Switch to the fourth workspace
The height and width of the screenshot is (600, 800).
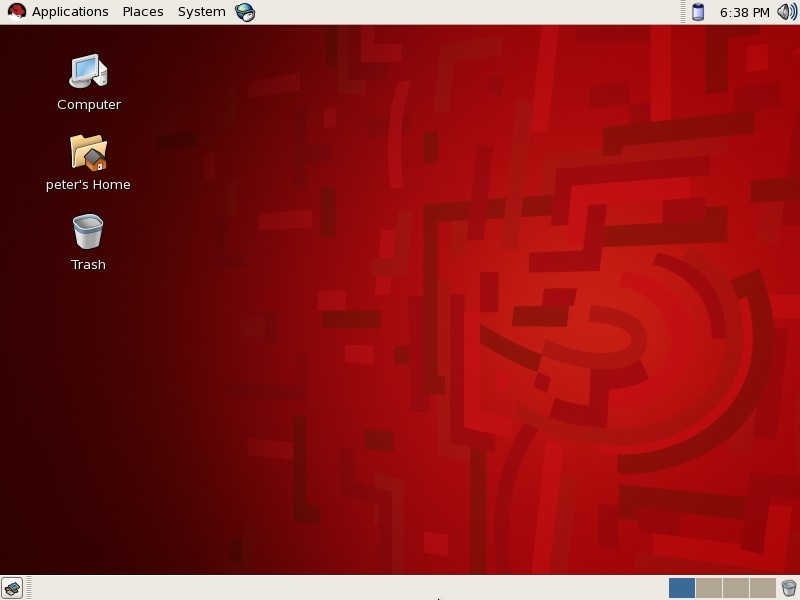(x=763, y=588)
